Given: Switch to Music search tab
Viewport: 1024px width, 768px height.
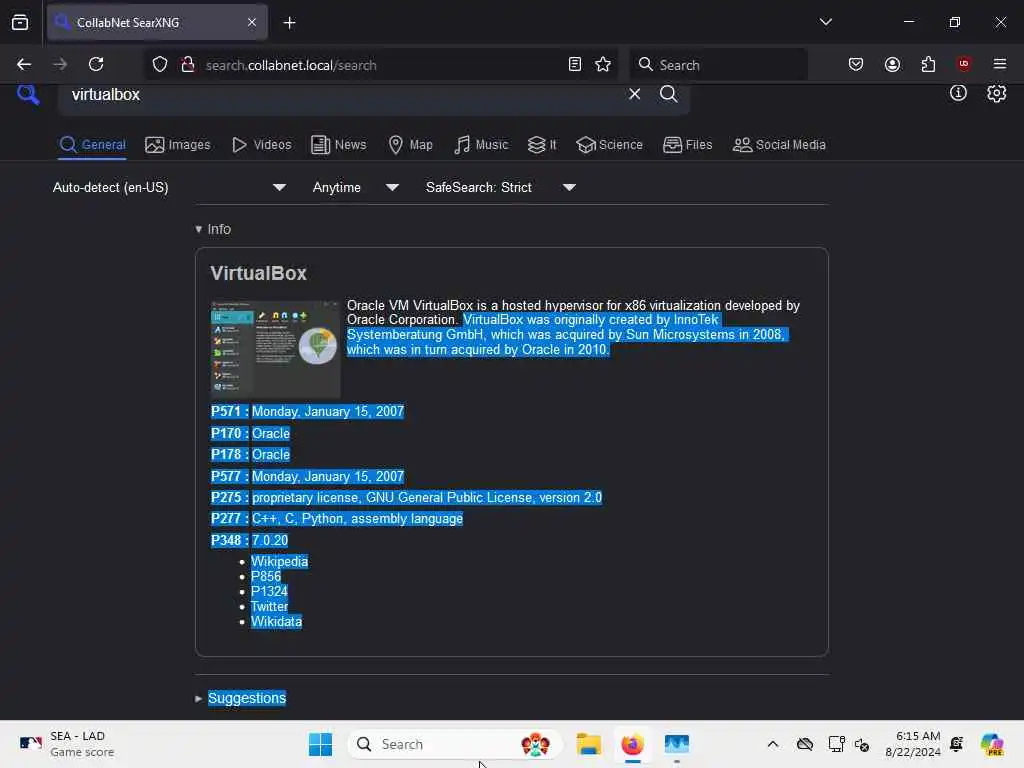Looking at the screenshot, I should pyautogui.click(x=481, y=144).
